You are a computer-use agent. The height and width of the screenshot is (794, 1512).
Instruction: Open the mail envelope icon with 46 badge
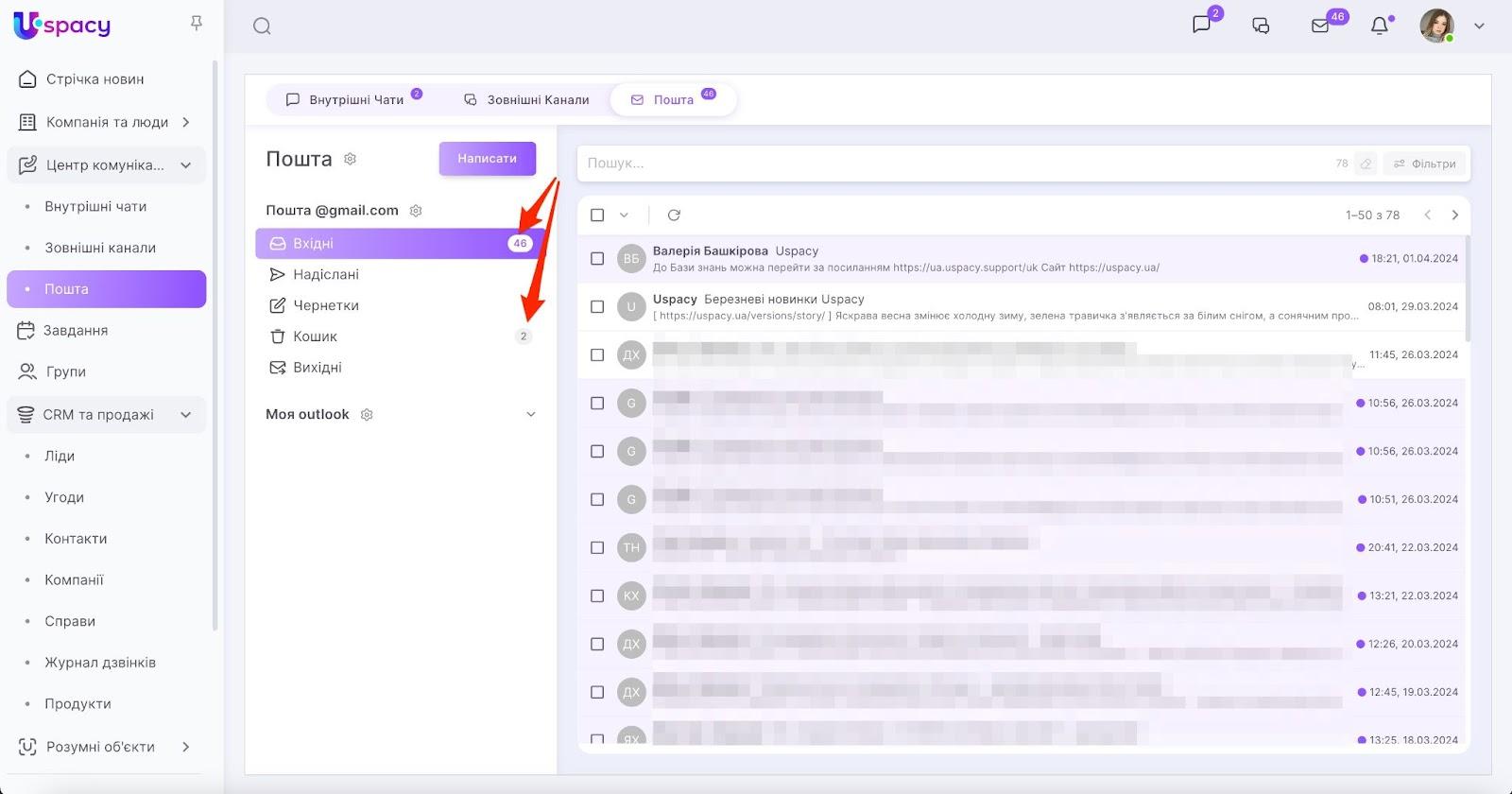point(1320,26)
